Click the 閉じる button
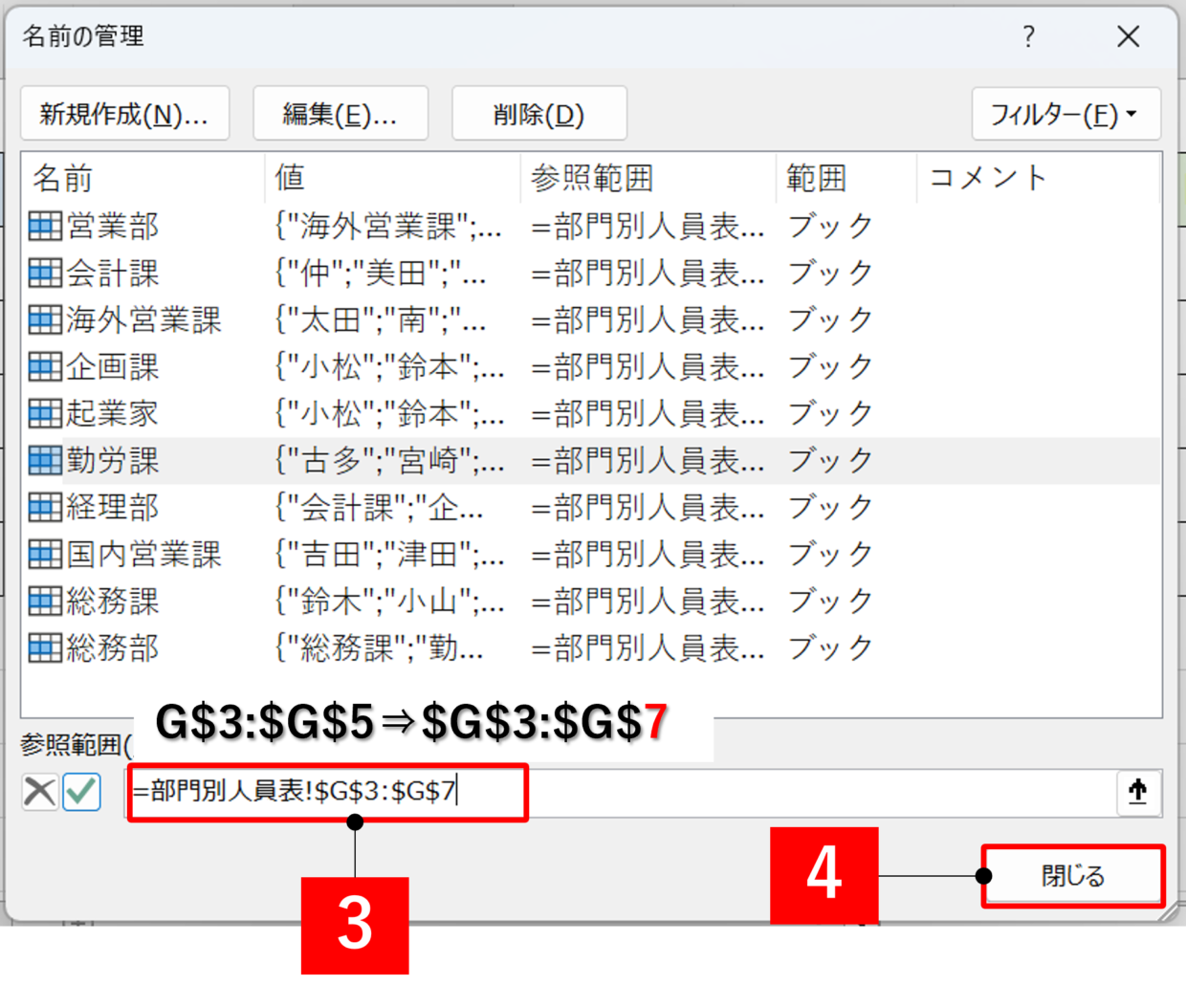The height and width of the screenshot is (1008, 1186). 1072,875
